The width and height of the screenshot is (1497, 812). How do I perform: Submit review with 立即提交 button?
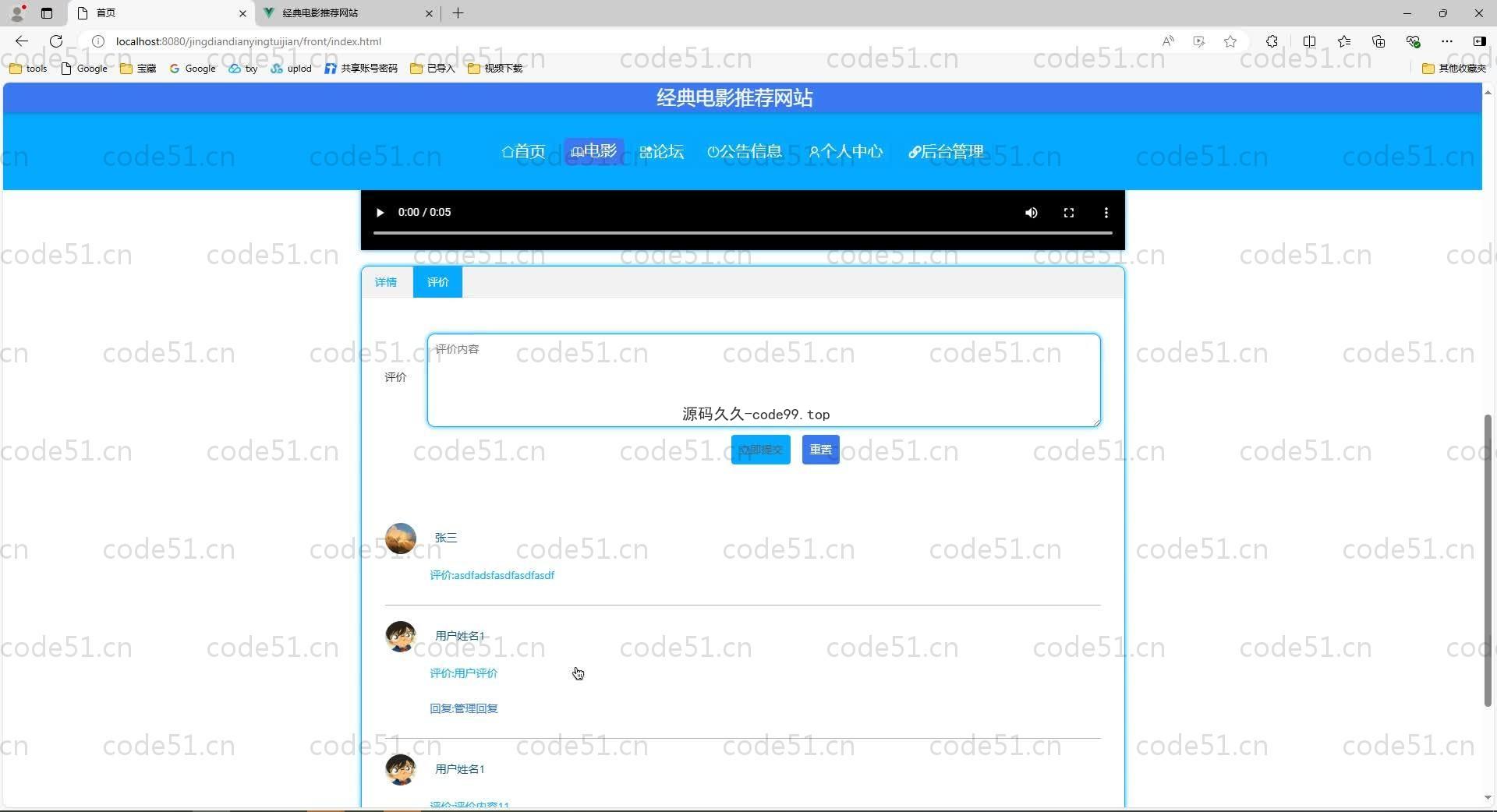[x=760, y=450]
